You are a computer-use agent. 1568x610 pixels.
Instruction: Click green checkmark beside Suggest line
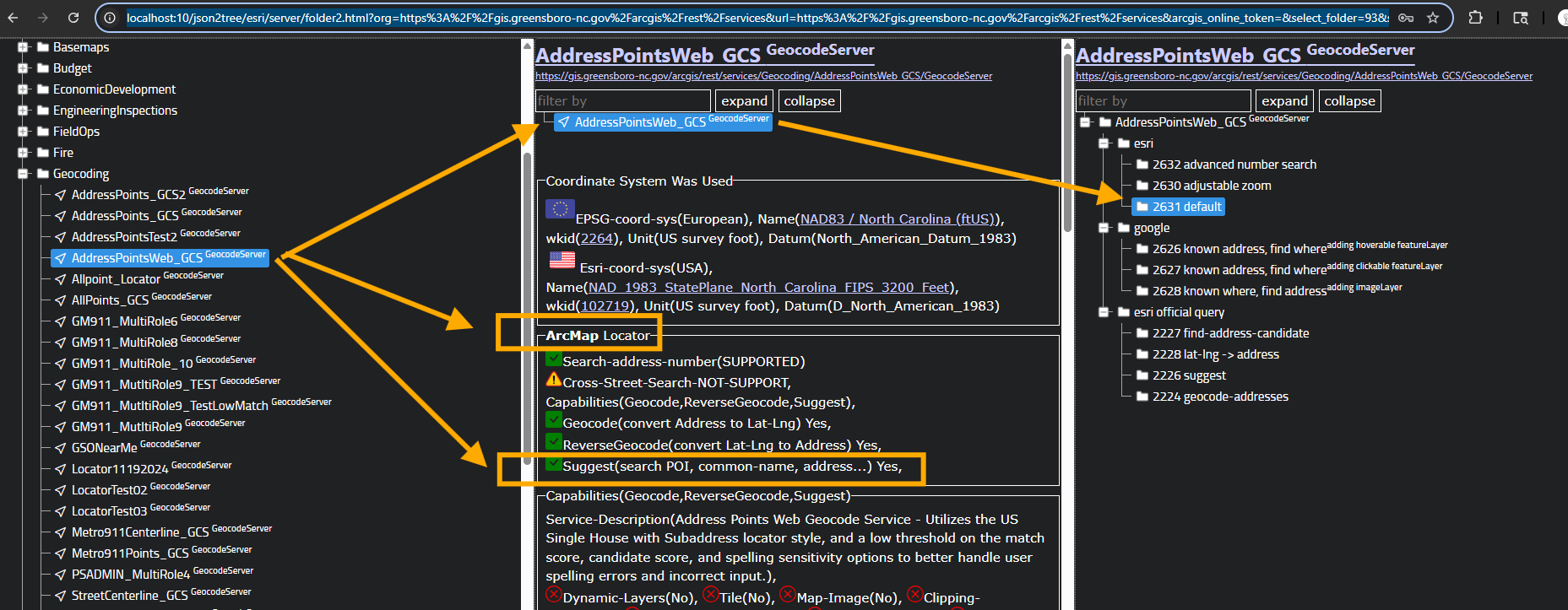click(x=554, y=464)
